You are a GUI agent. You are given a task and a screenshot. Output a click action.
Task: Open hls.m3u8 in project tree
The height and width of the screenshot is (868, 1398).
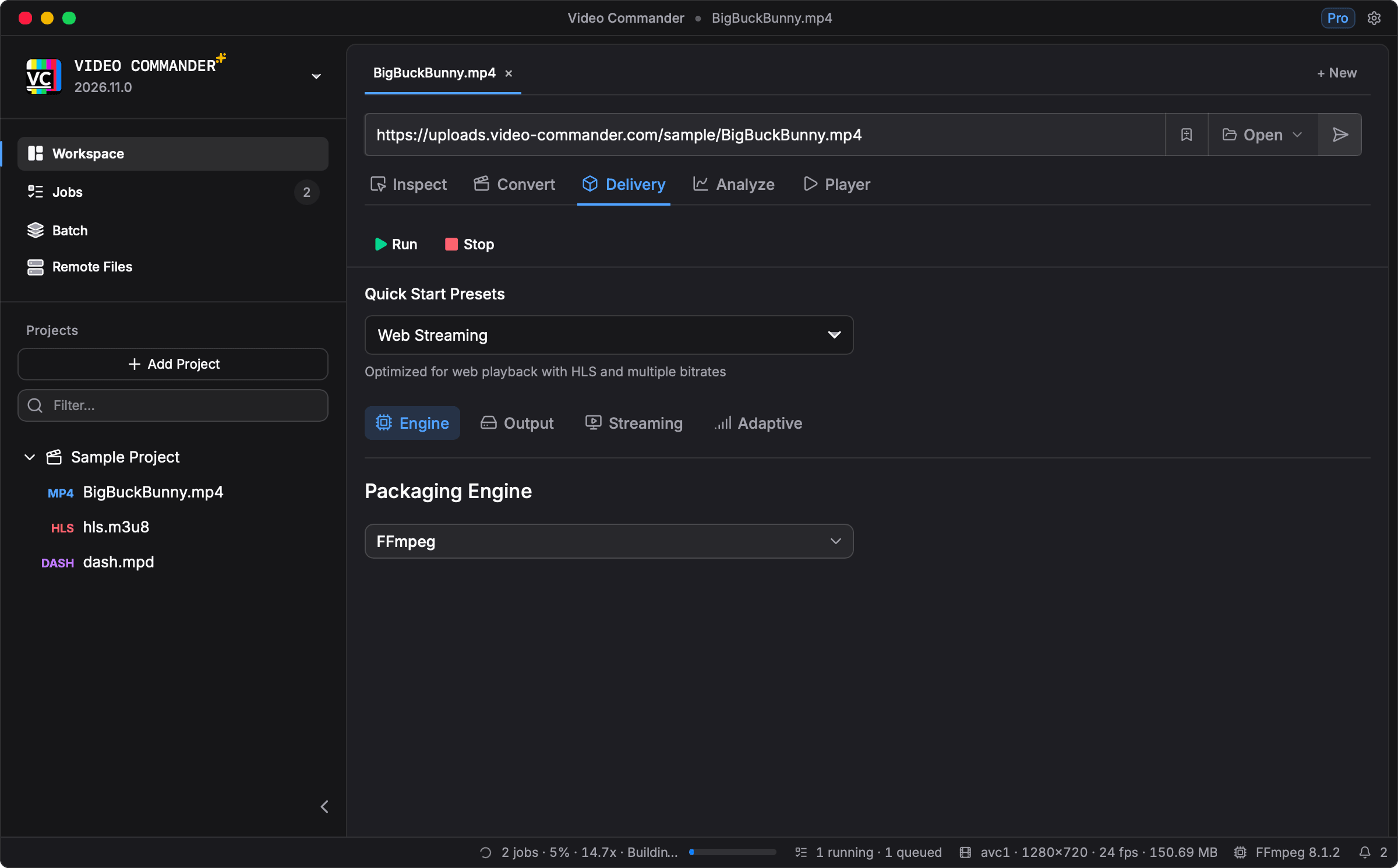pos(116,527)
